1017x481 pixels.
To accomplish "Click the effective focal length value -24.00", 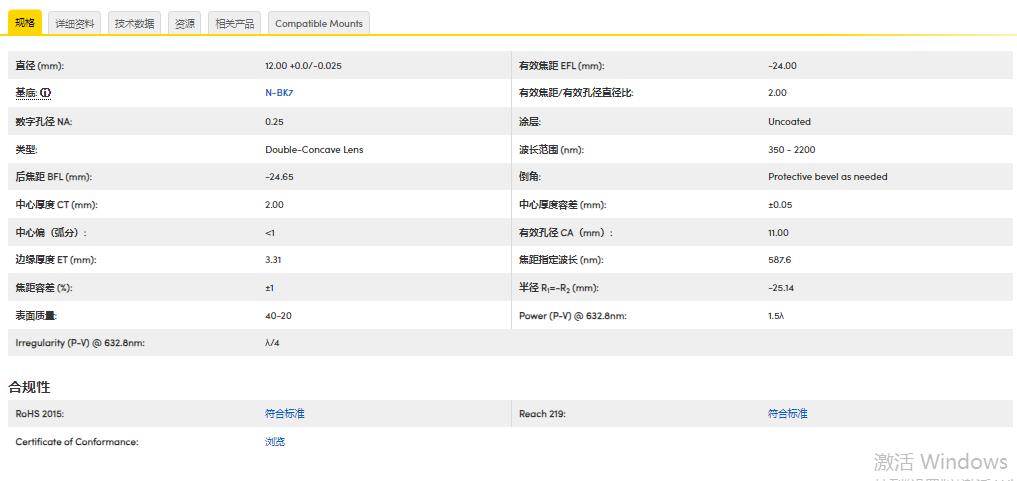I will click(x=782, y=66).
